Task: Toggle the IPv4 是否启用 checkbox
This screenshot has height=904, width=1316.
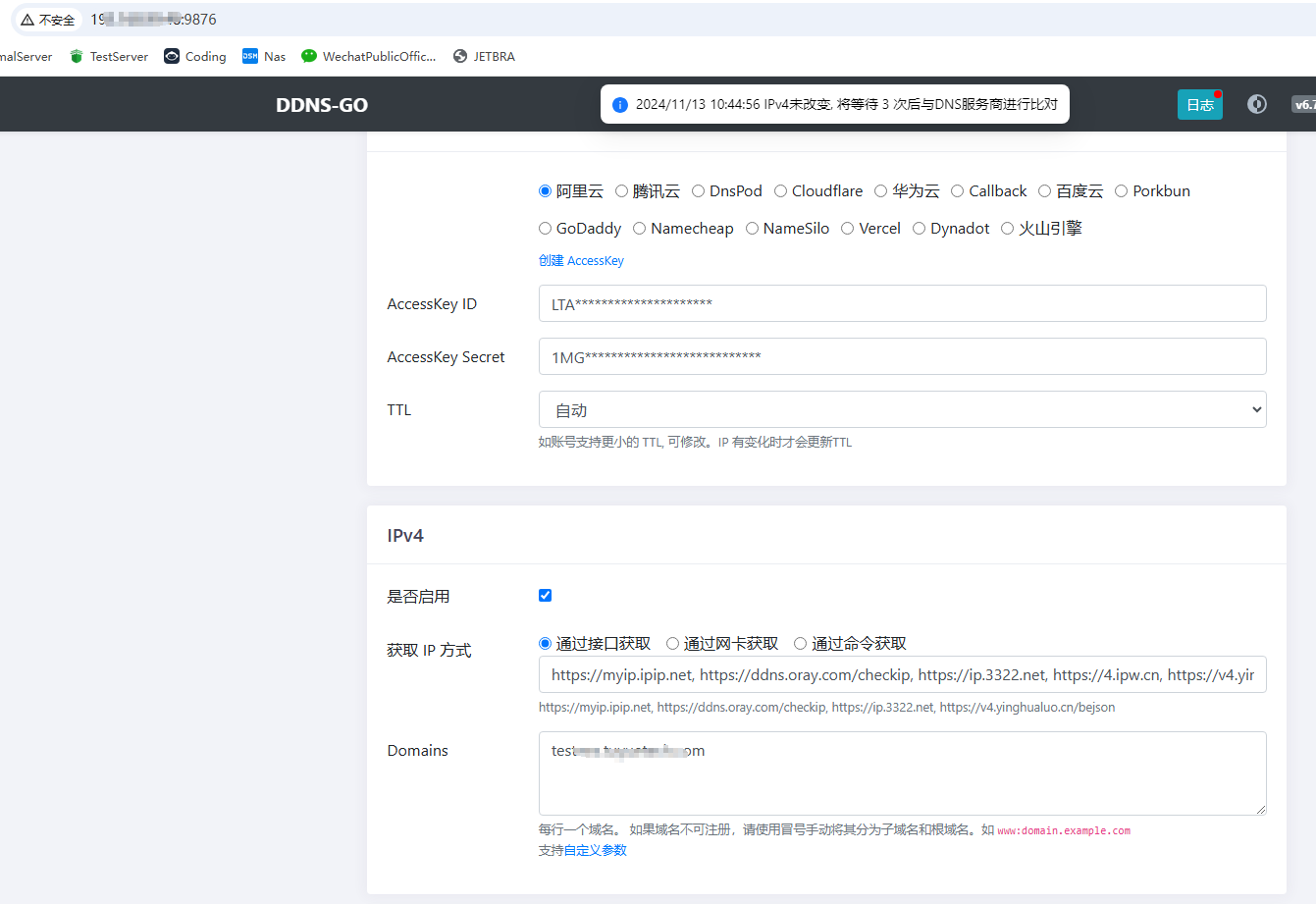Action: [x=546, y=595]
